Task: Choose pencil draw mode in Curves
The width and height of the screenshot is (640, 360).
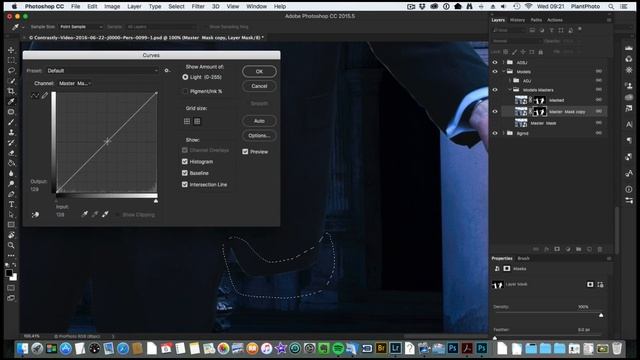Action: click(44, 96)
